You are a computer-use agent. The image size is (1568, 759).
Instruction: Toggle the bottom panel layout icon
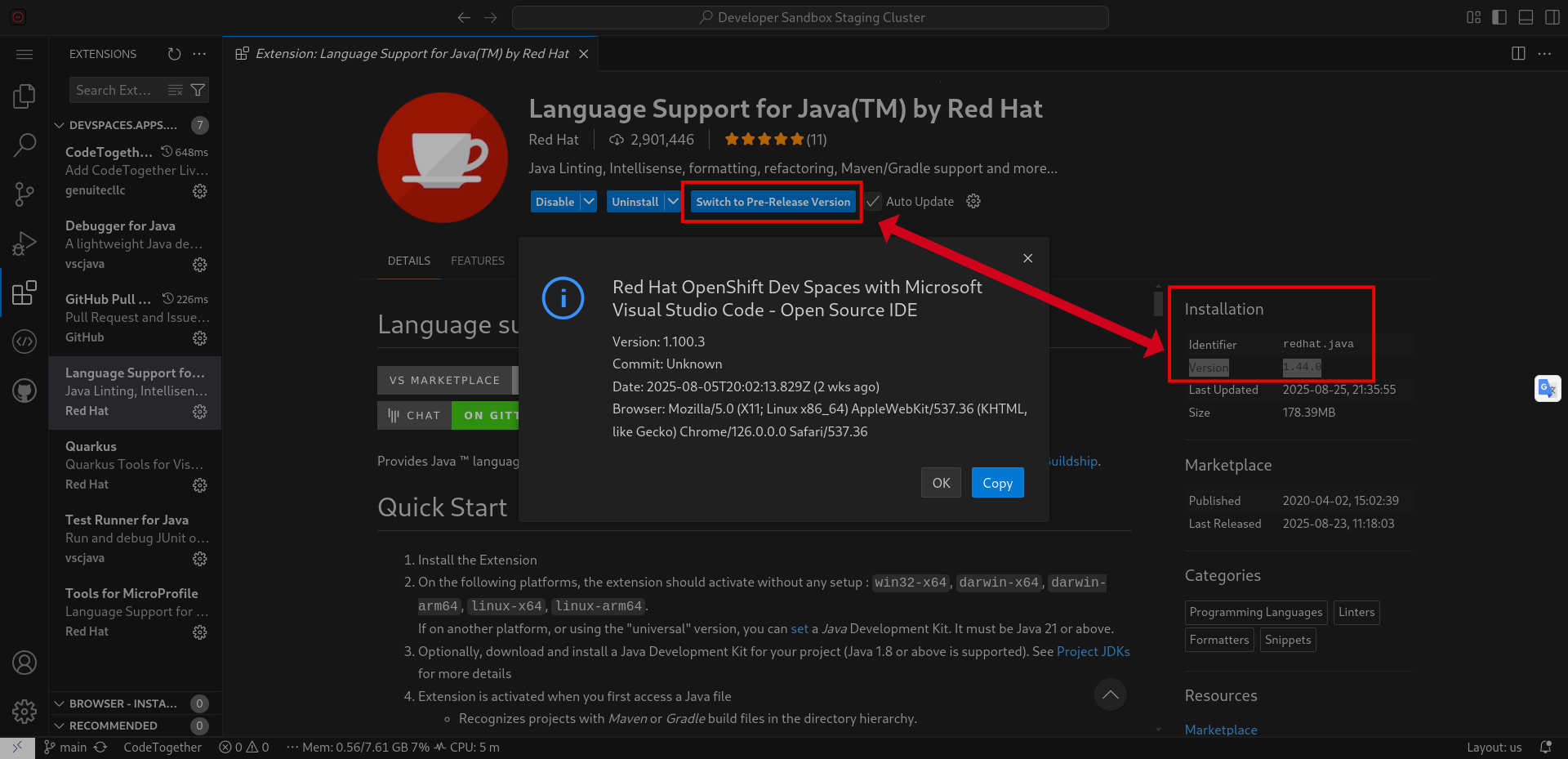coord(1526,17)
